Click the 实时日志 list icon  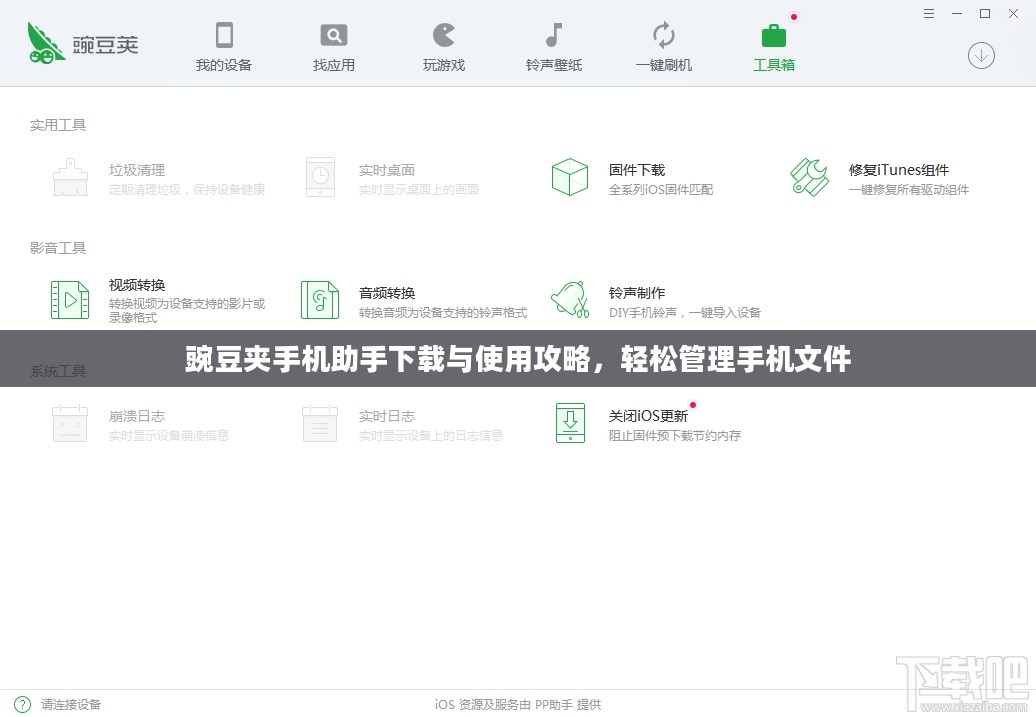(x=320, y=423)
